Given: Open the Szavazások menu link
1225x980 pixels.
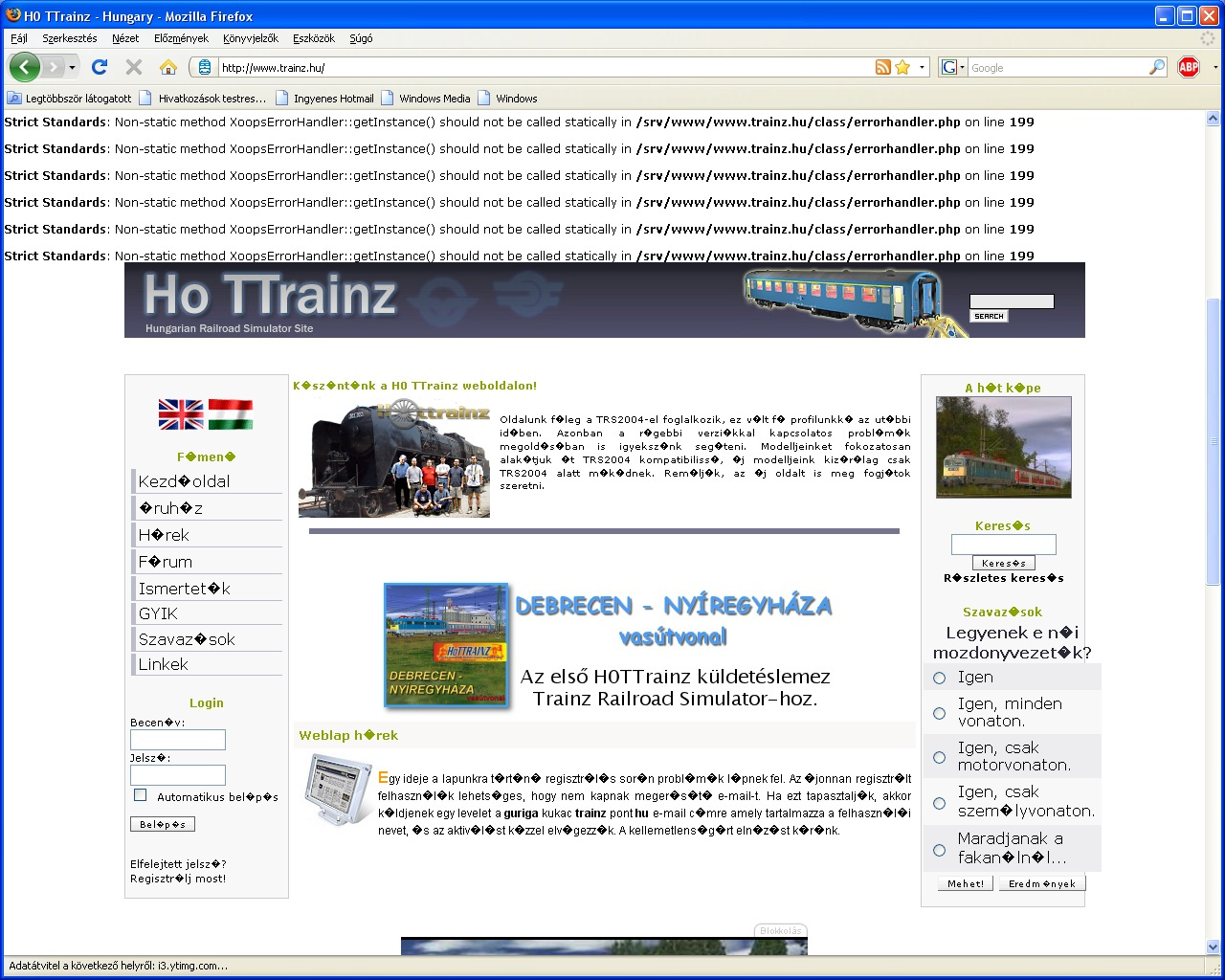Looking at the screenshot, I should click(x=187, y=639).
